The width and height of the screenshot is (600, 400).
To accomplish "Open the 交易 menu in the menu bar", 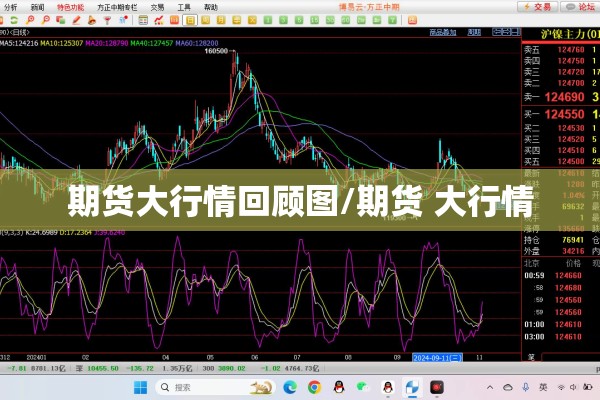I will point(157,7).
